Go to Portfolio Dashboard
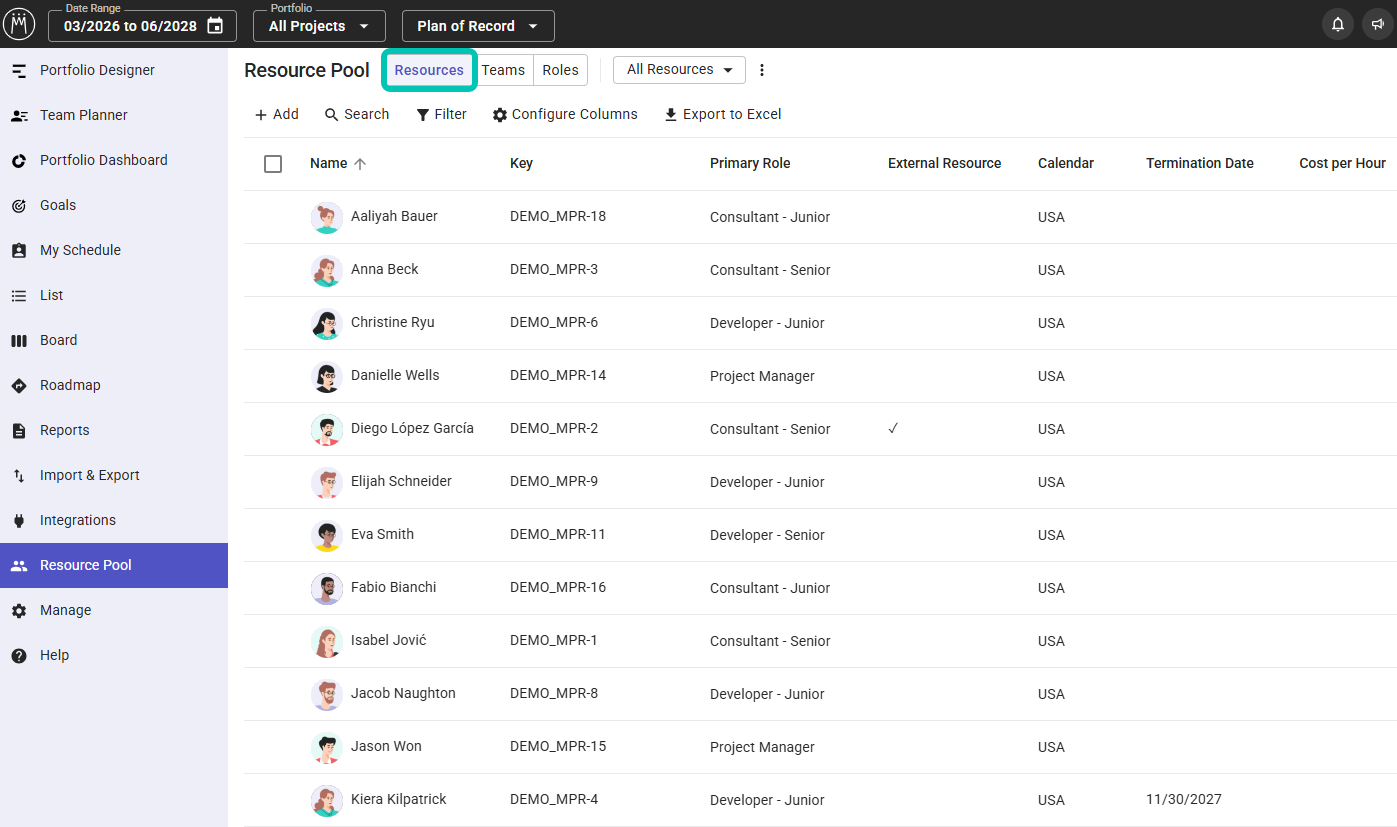The image size is (1397, 827). coord(114,160)
